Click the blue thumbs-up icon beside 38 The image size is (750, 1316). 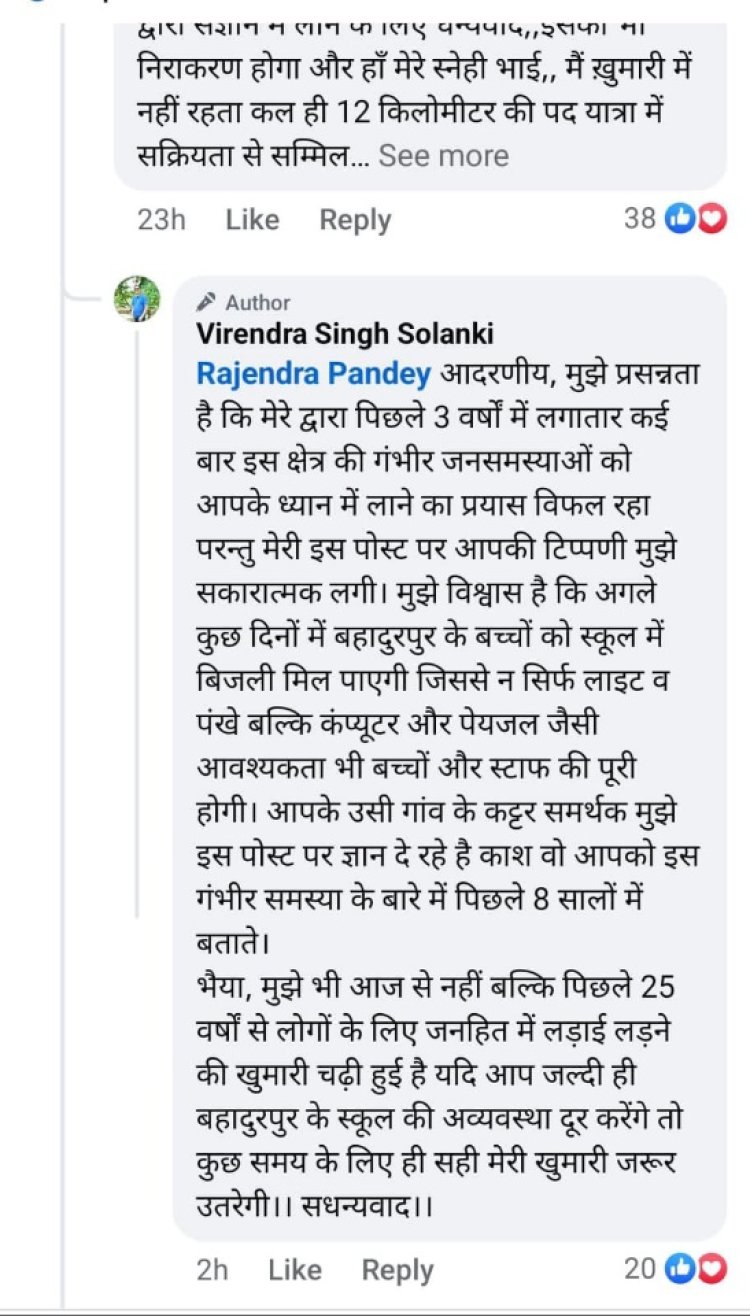tap(681, 218)
